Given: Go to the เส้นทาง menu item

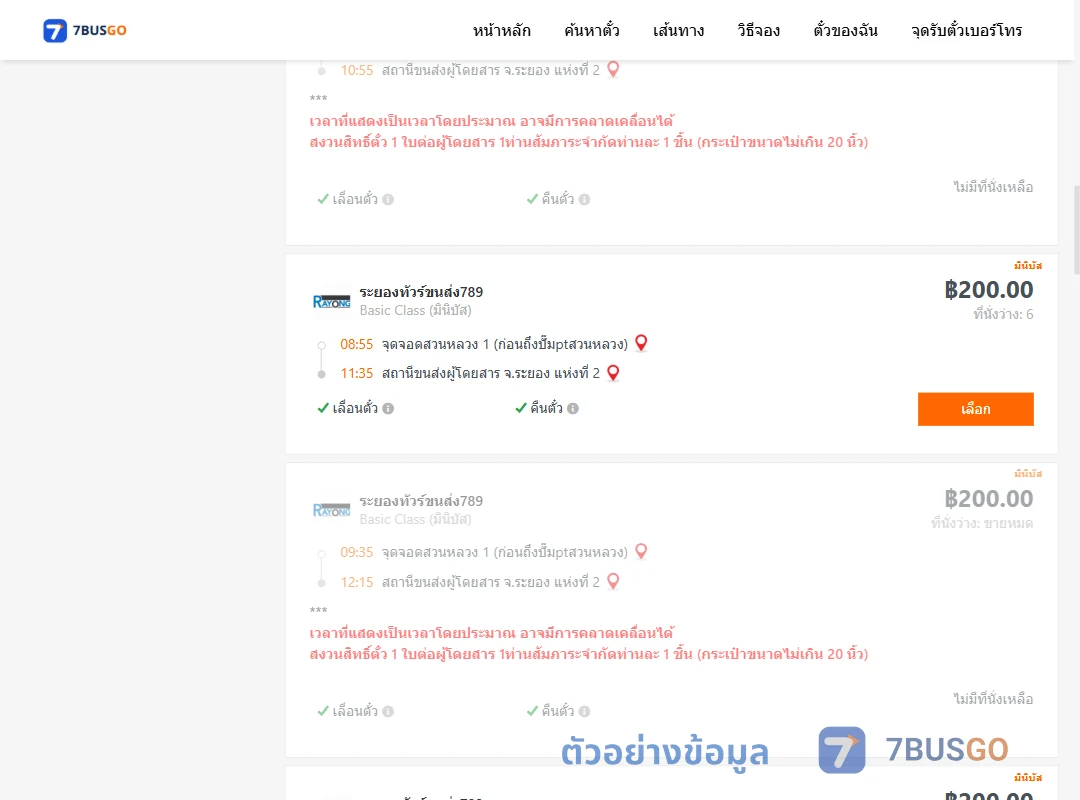Looking at the screenshot, I should point(678,30).
